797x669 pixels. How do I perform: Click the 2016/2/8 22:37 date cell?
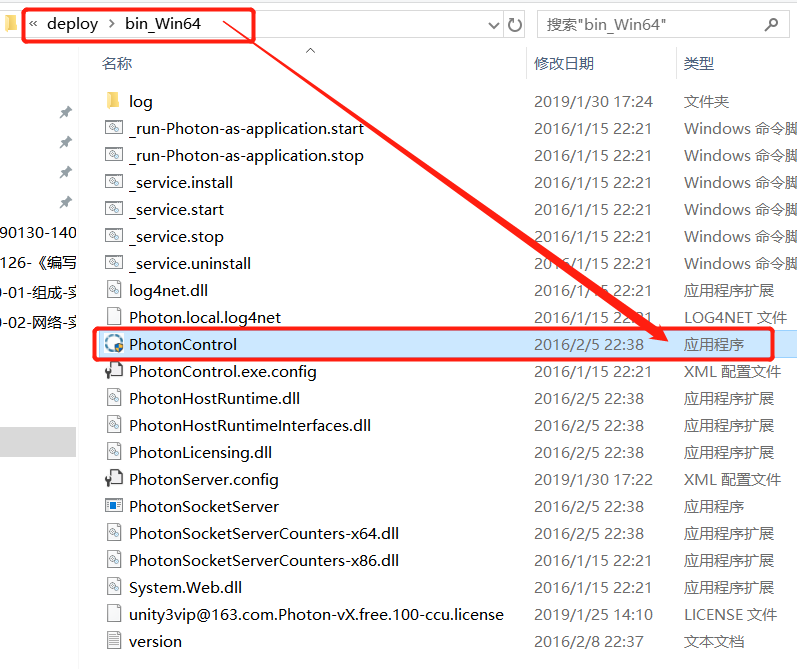tap(589, 642)
